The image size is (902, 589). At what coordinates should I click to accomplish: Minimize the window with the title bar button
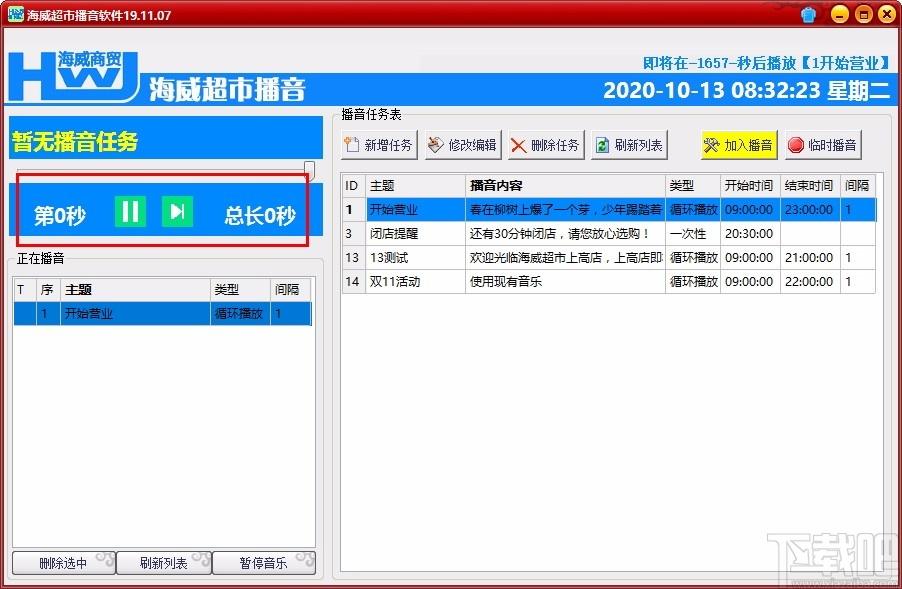tap(840, 14)
